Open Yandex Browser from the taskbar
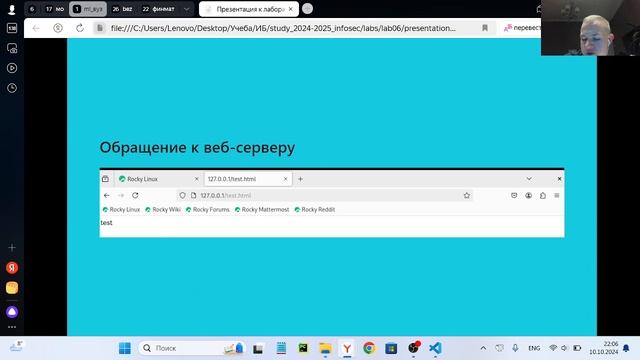The height and width of the screenshot is (360, 640). [347, 348]
